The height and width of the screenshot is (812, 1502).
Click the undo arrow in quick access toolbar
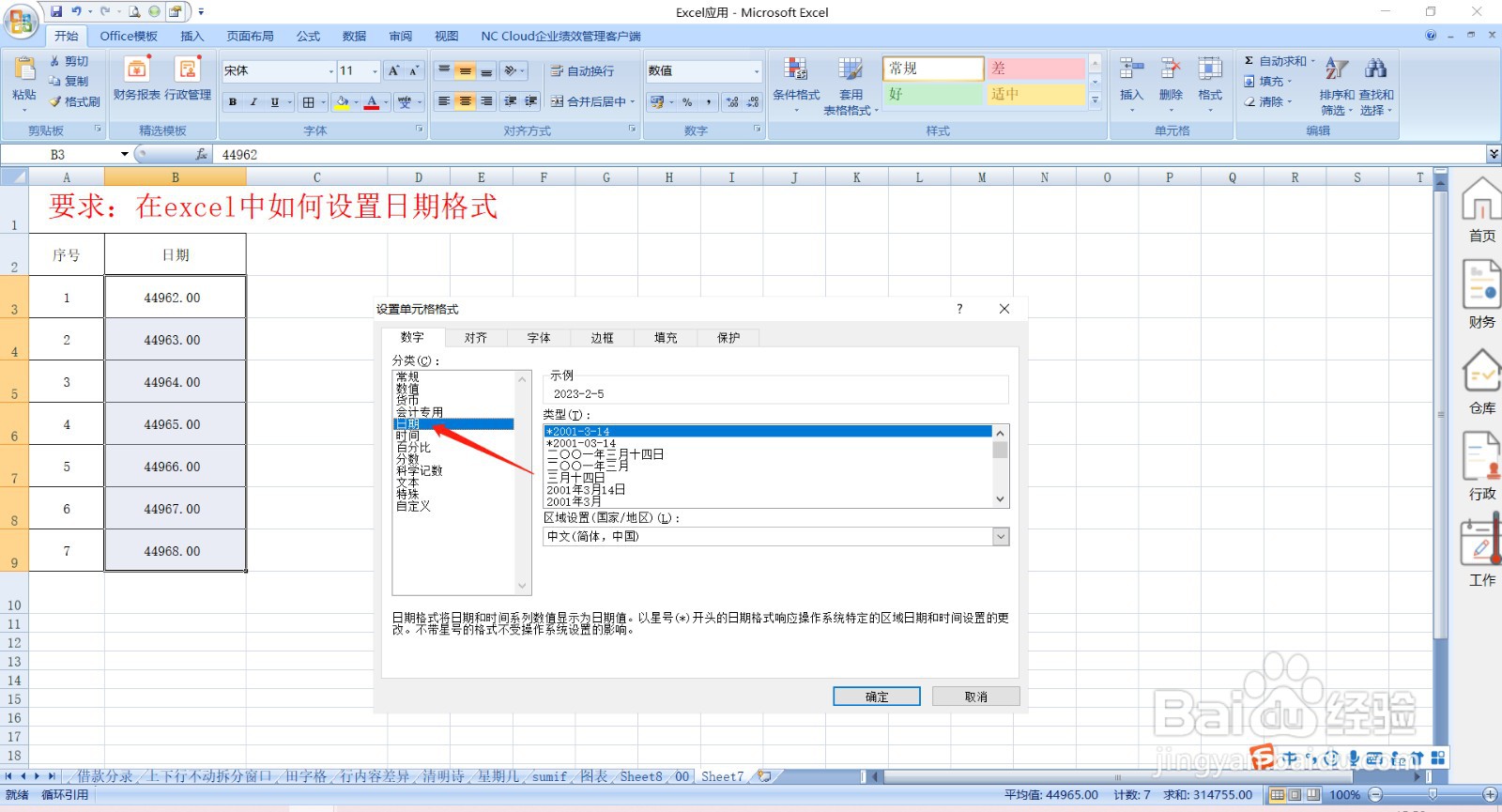coord(77,12)
